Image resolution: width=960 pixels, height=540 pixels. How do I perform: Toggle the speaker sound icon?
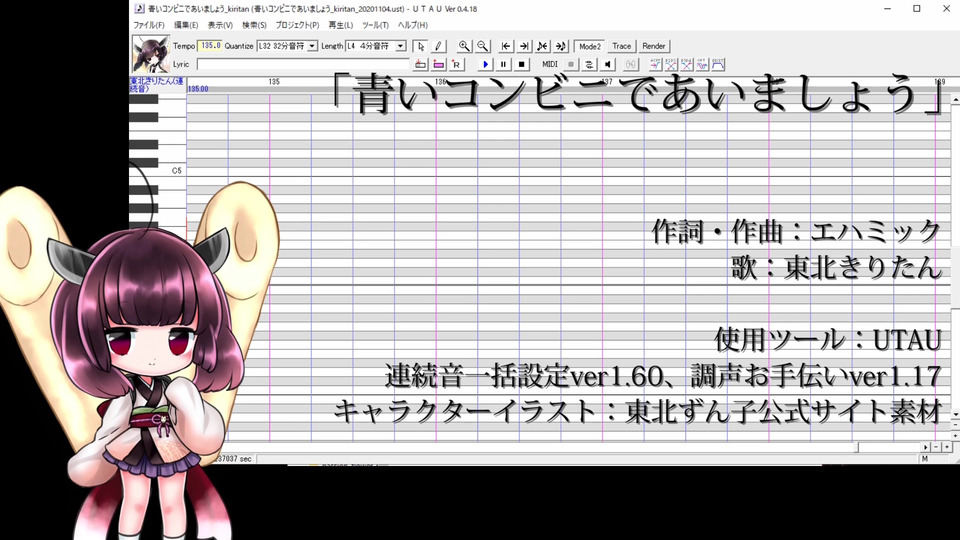pos(607,64)
